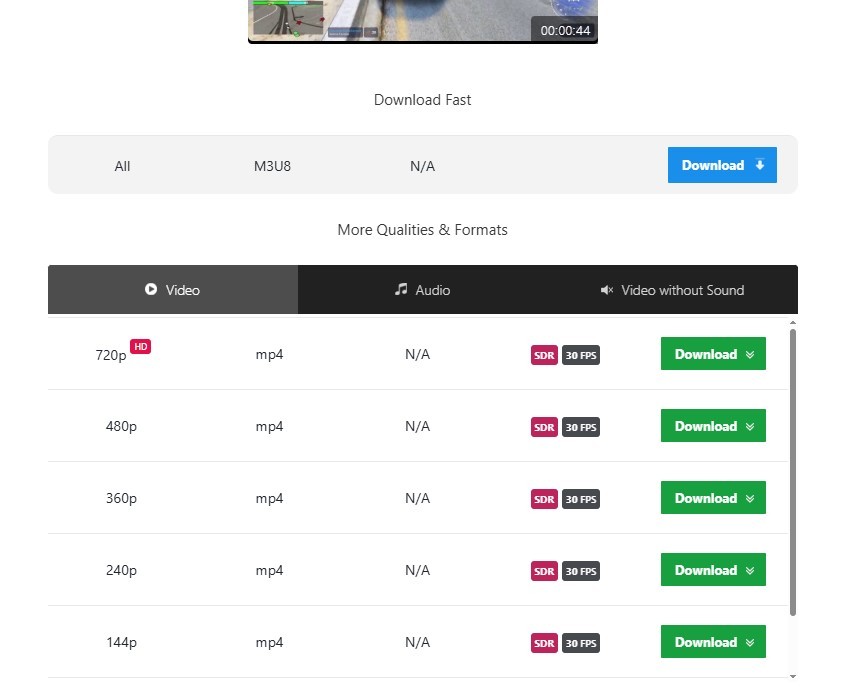
Task: Click the 30 FPS badge in 480p row
Action: (x=581, y=427)
